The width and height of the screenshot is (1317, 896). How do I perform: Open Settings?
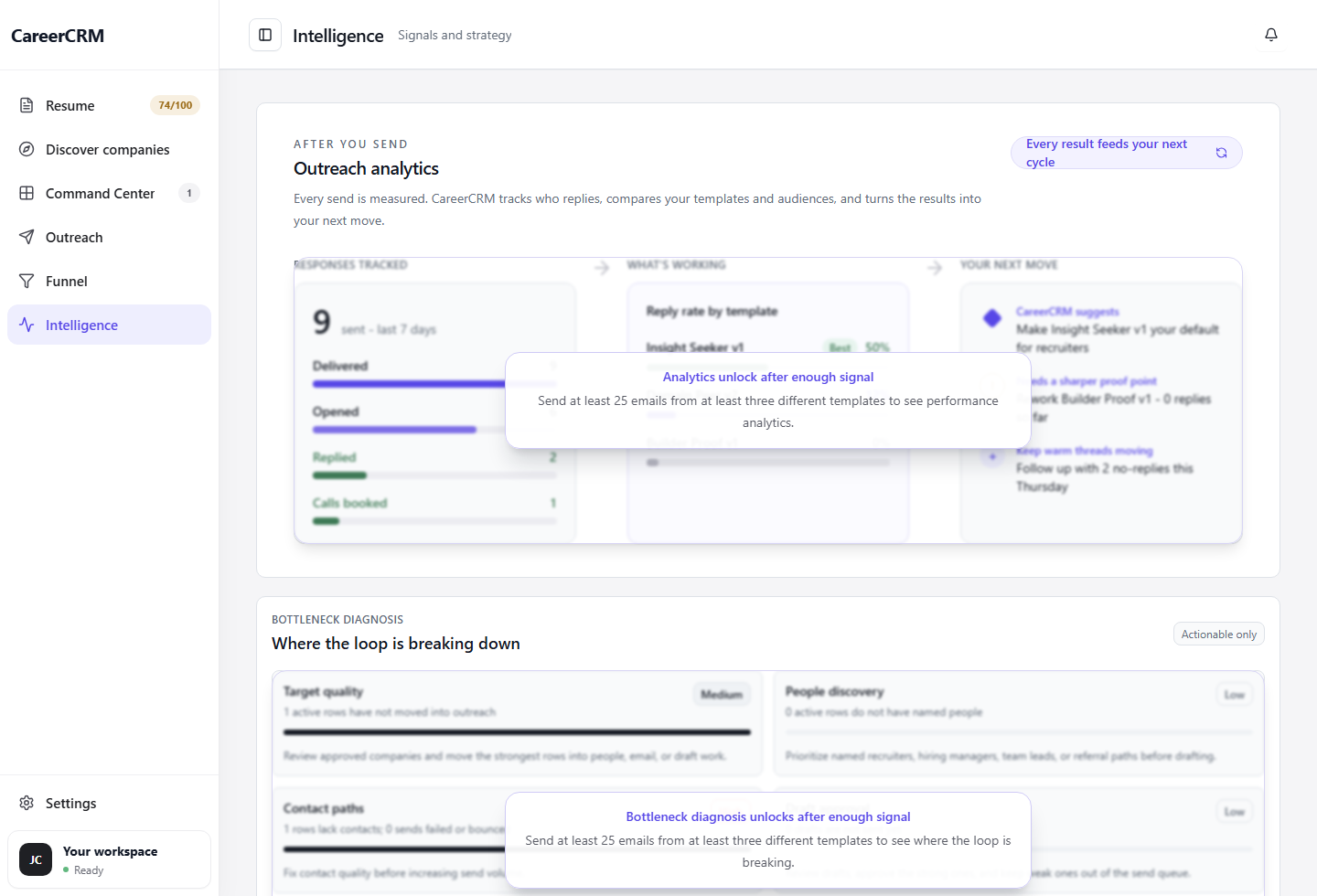(x=109, y=803)
